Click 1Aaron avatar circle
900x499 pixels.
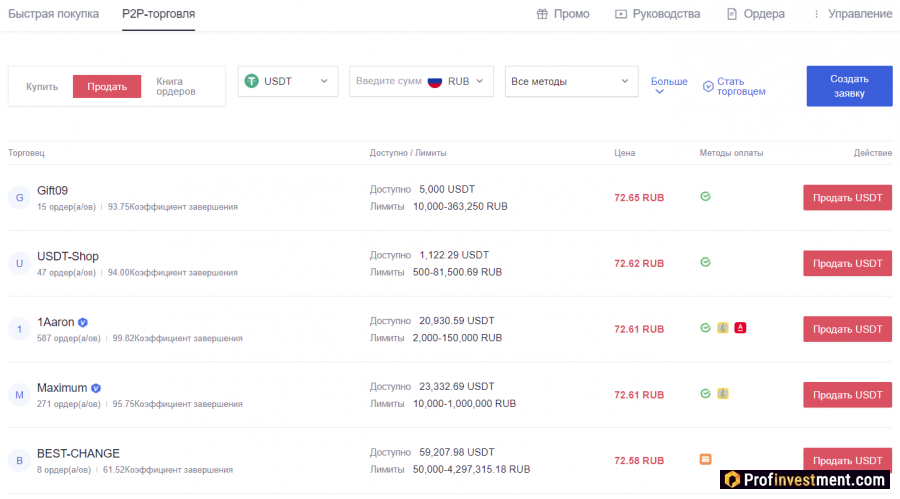coord(20,329)
